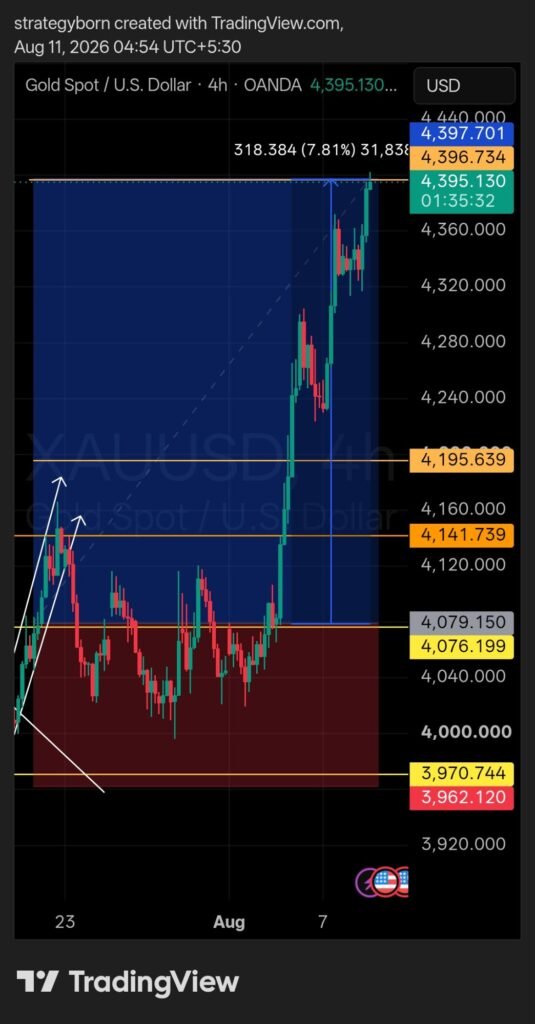Click the USD currency selector button

click(x=464, y=86)
